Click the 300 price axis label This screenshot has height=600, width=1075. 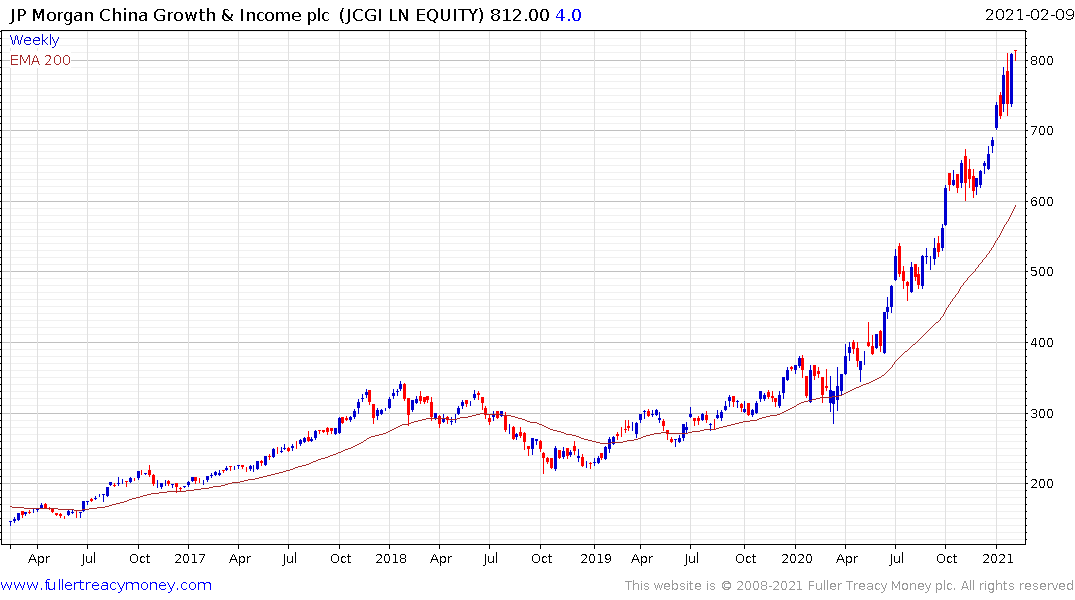click(x=1041, y=413)
